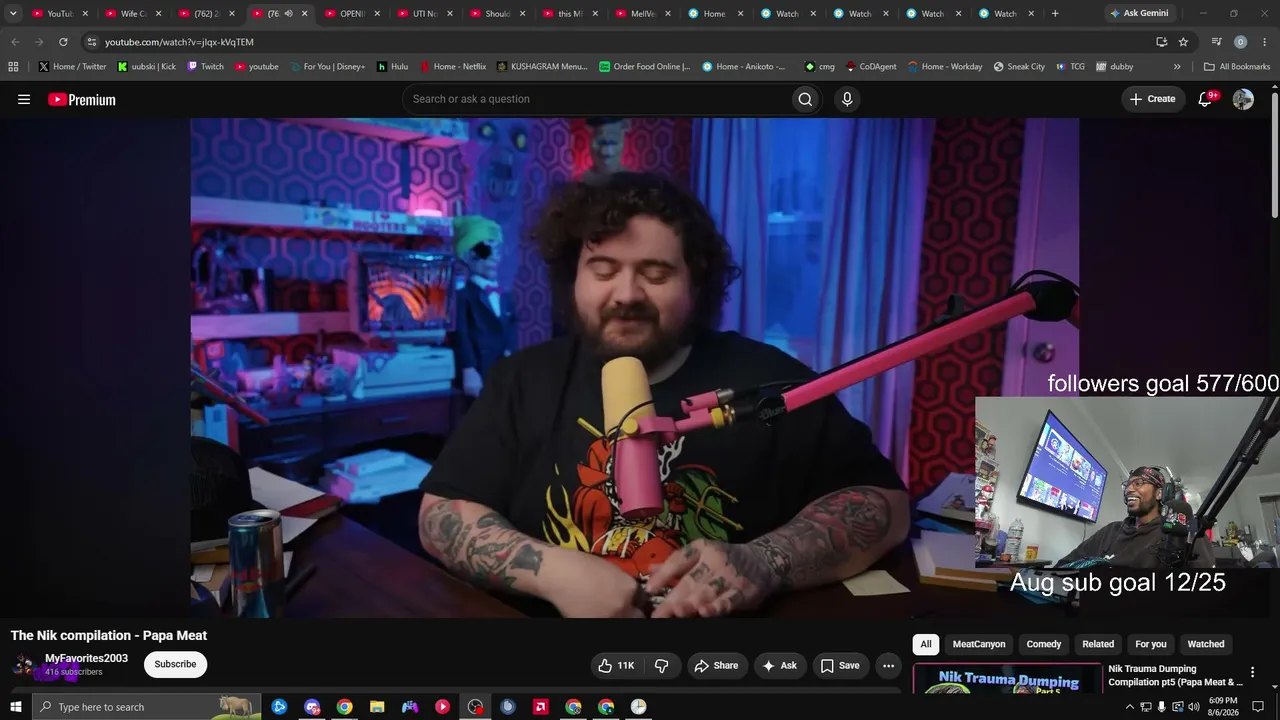Open the All Bookmarks folder
Viewport: 1280px width, 720px height.
(x=1237, y=67)
